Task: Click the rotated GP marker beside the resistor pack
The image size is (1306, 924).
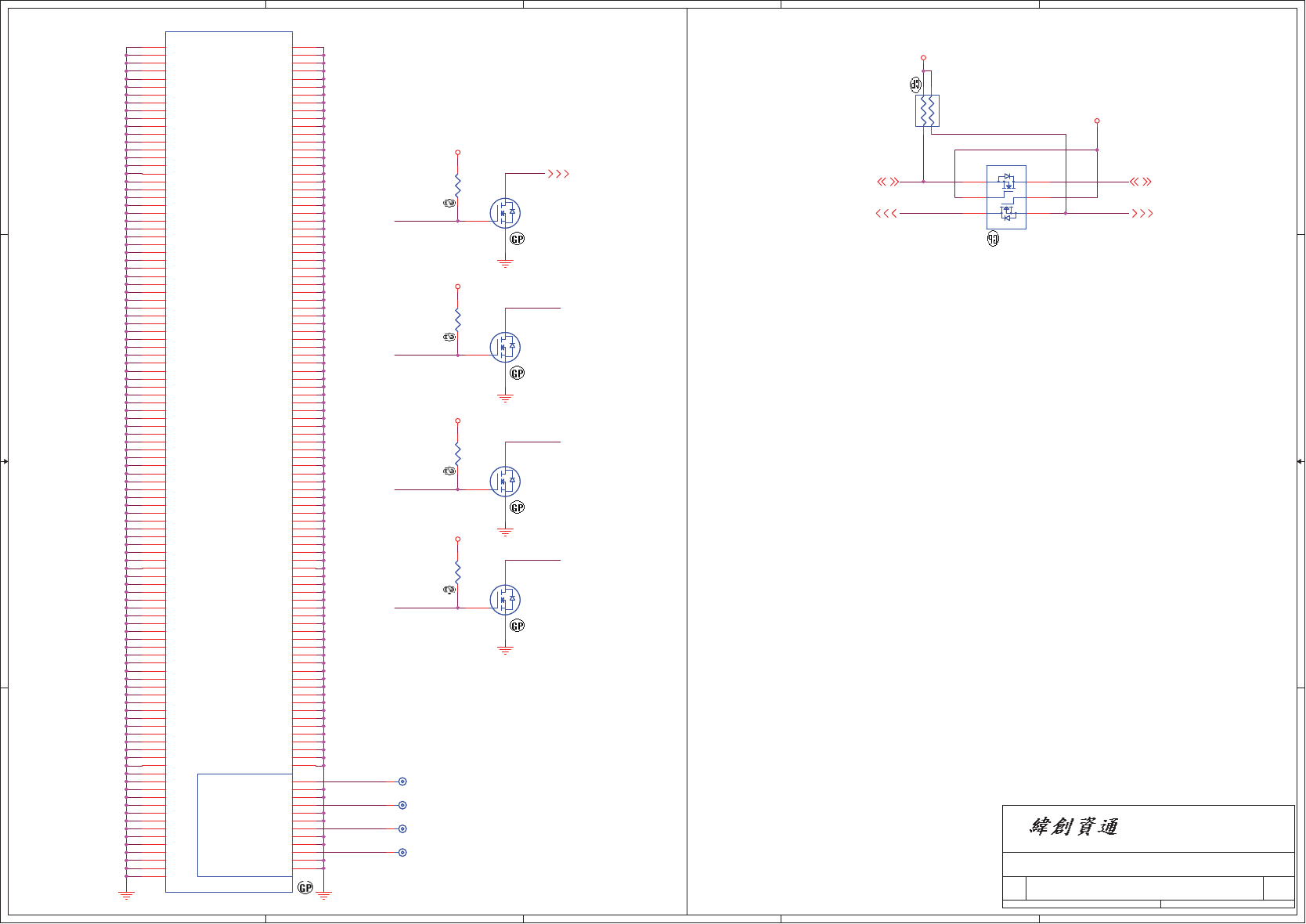Action: [916, 85]
